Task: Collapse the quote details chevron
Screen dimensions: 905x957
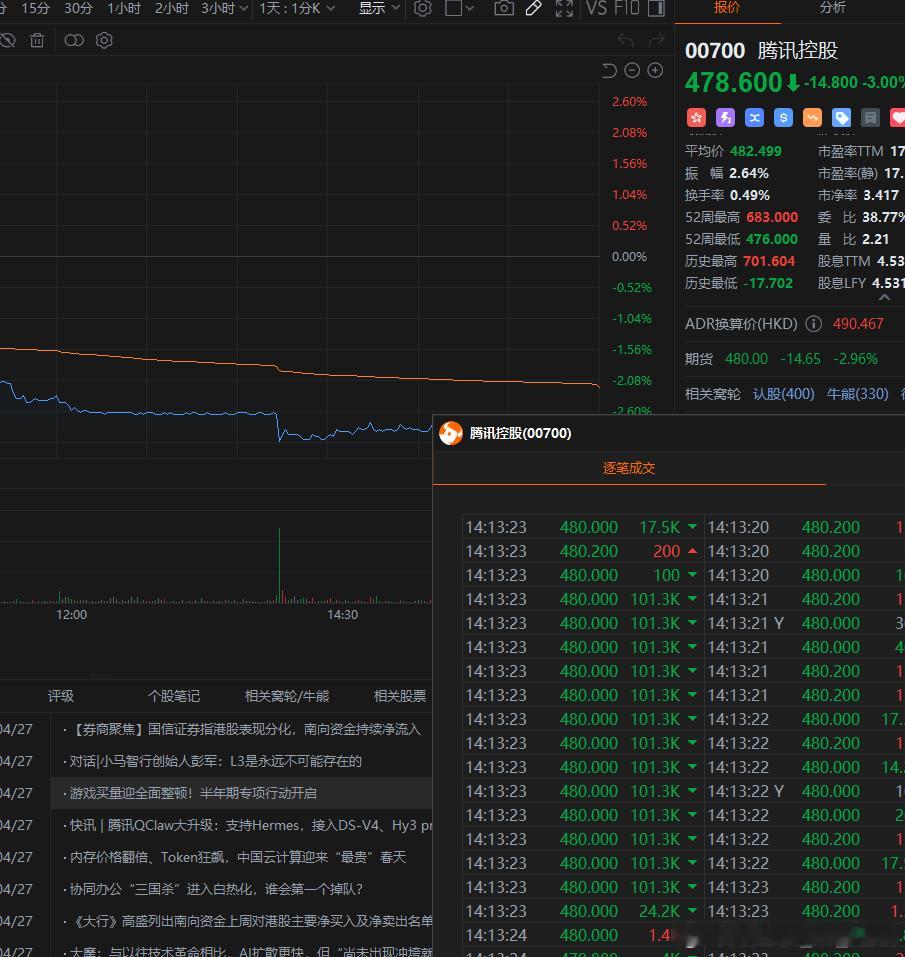Action: 883,298
